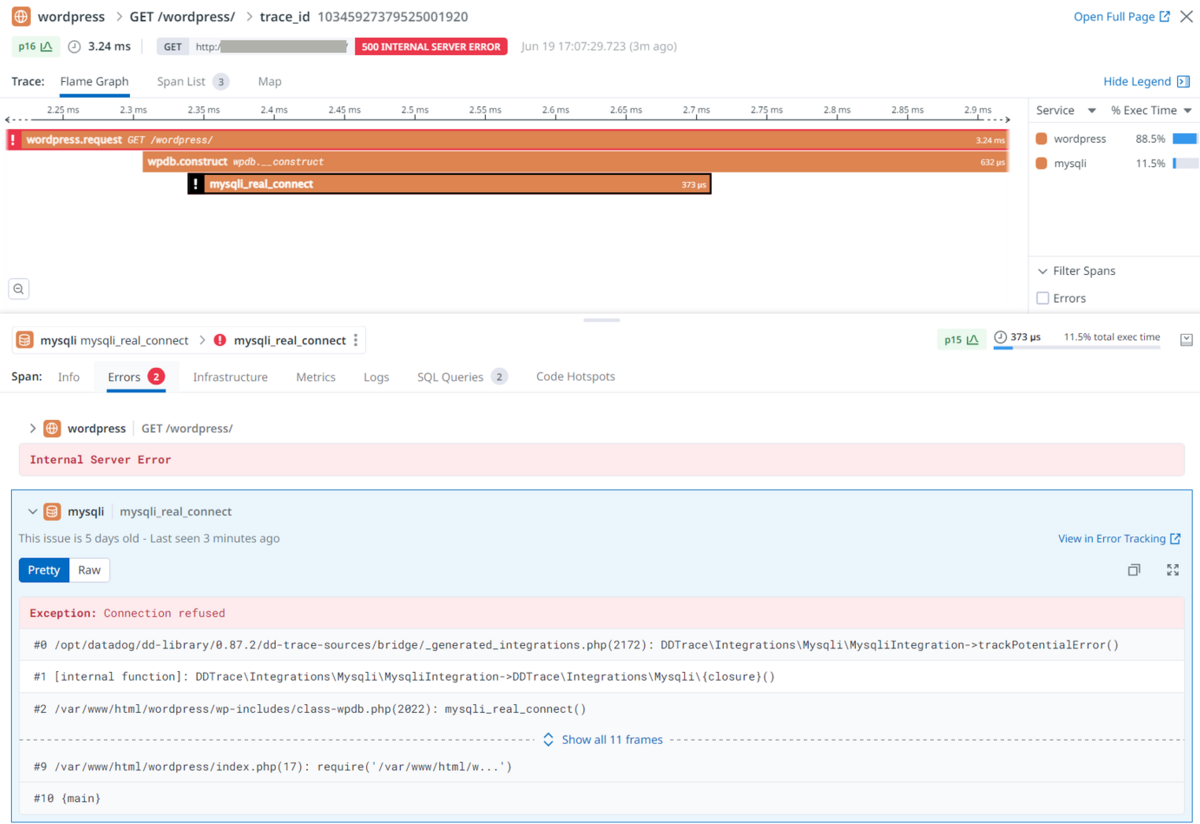Click the orange wordpress legend color swatch
Screen dimensions: 1200x824
pyautogui.click(x=1042, y=139)
